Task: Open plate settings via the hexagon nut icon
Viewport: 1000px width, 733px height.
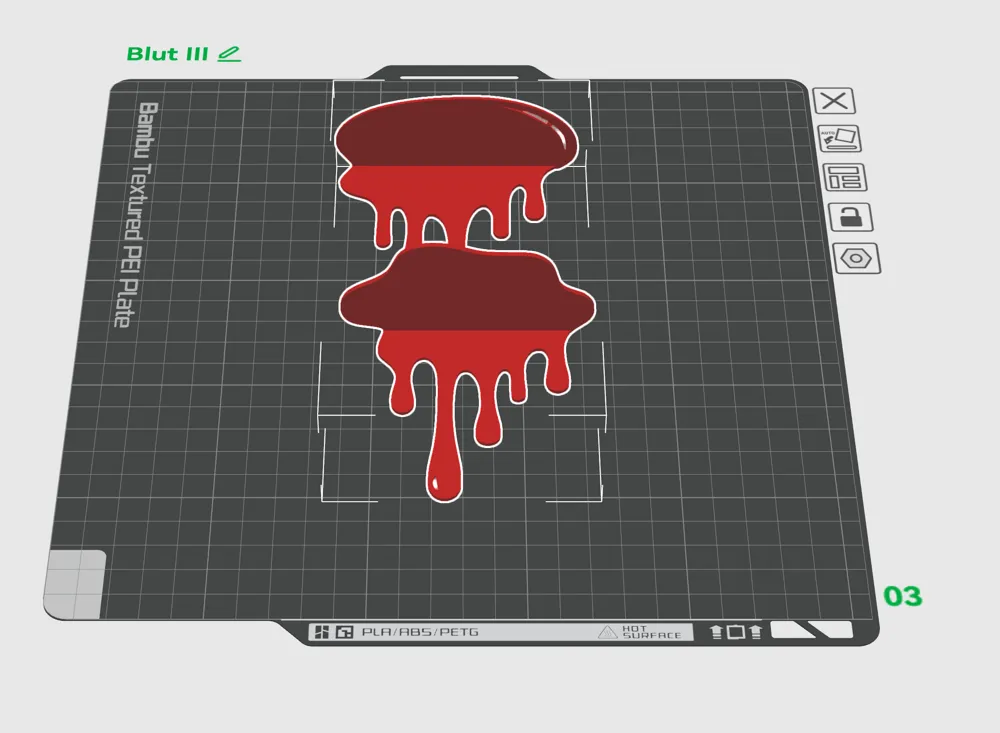Action: [857, 258]
